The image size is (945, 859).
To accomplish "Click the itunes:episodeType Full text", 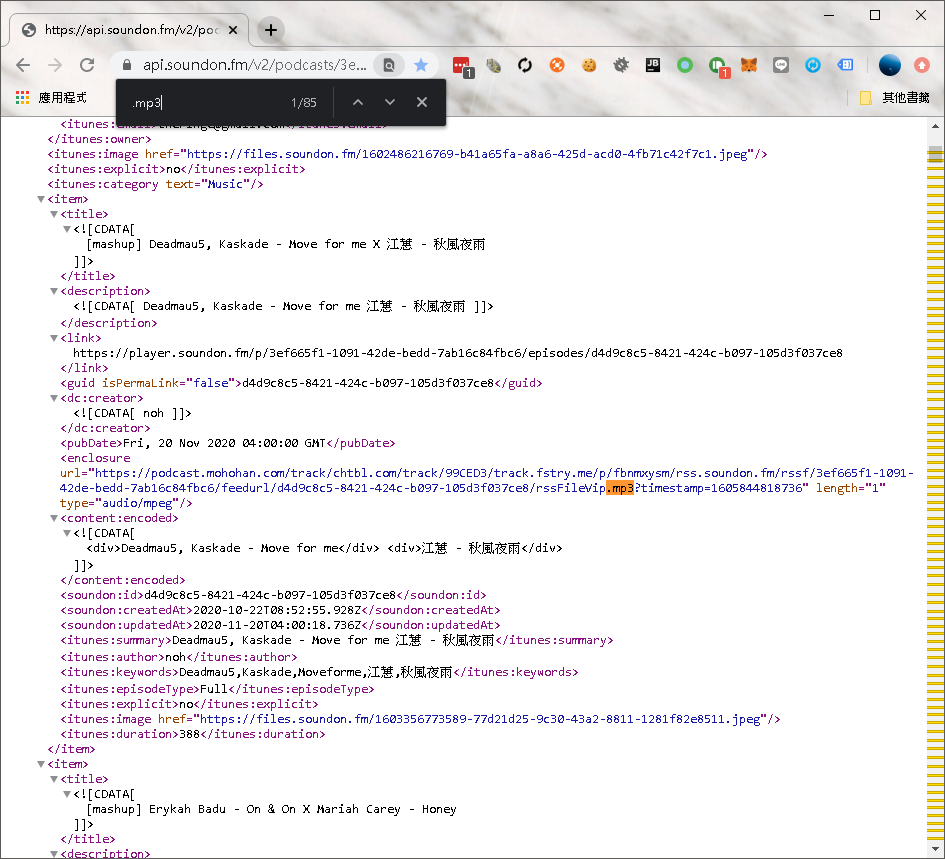I will pyautogui.click(x=213, y=689).
